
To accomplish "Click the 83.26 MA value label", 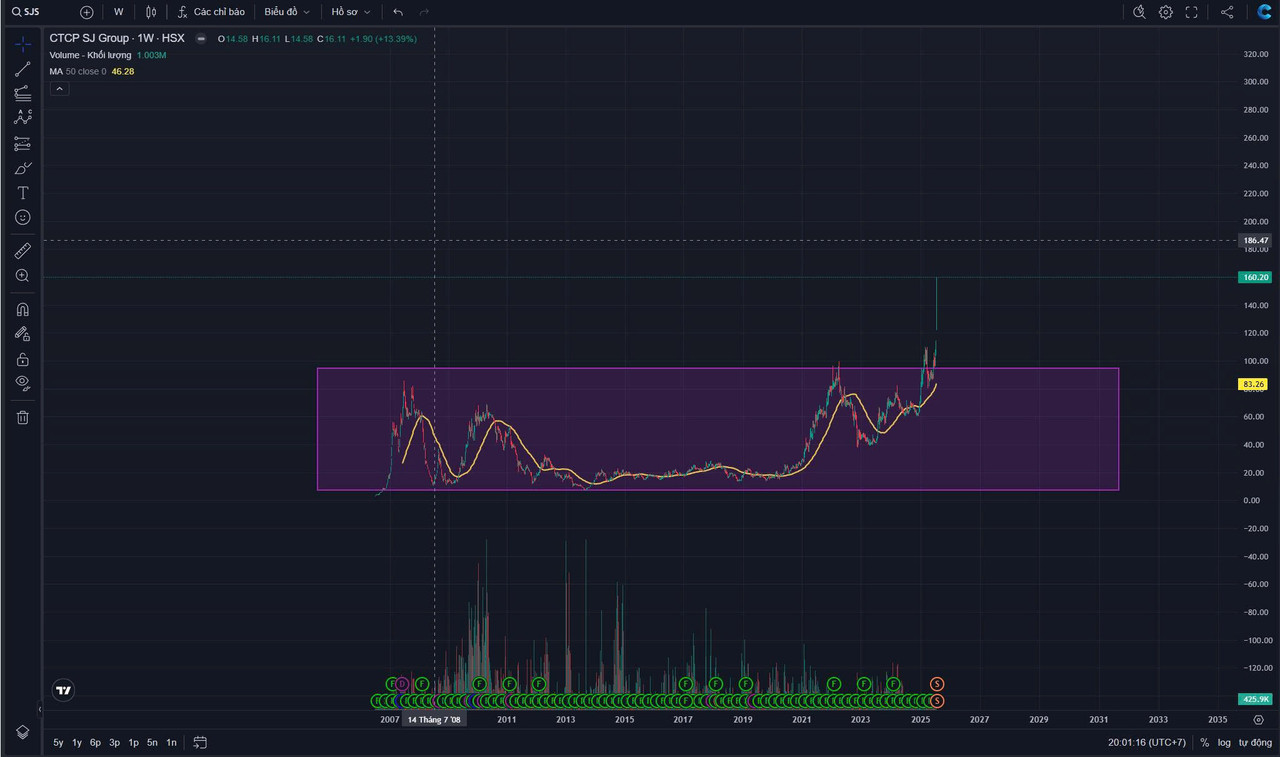I will click(1254, 384).
